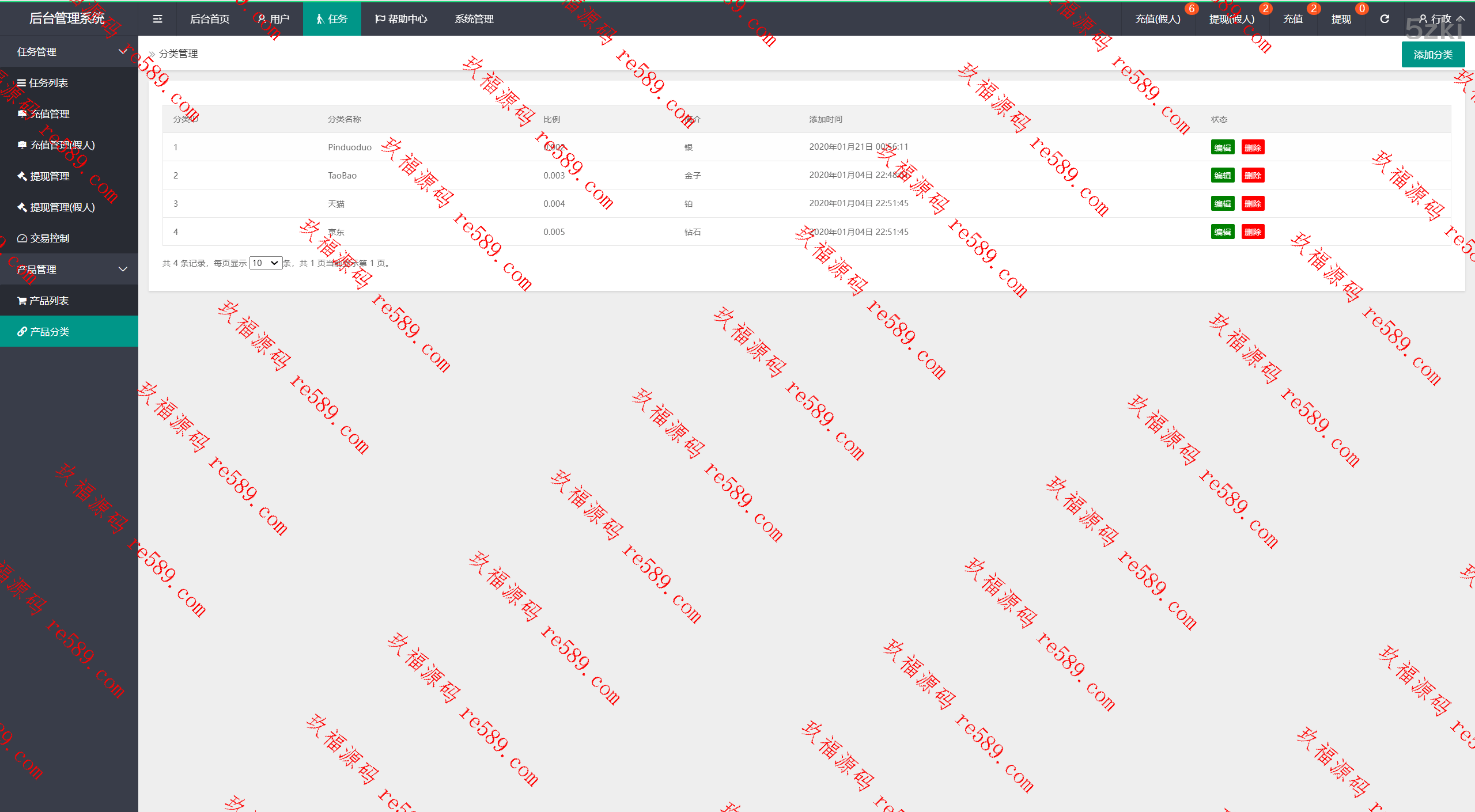Click the refresh icon in top bar

(1385, 19)
